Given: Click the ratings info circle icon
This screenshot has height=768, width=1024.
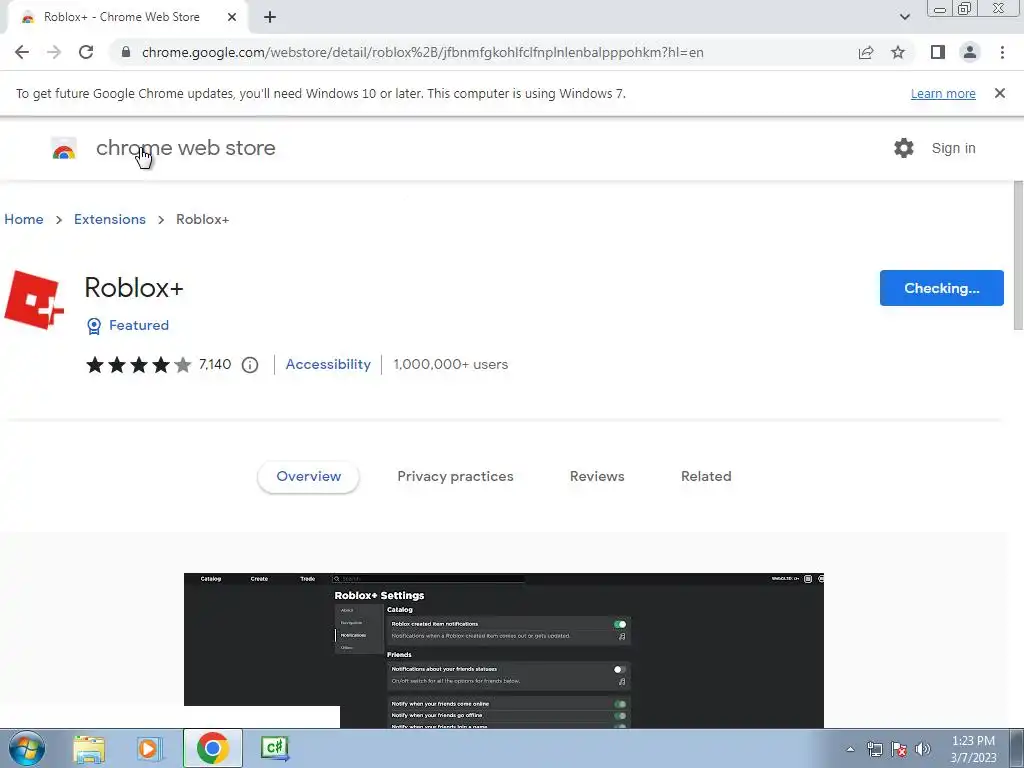Looking at the screenshot, I should (250, 365).
